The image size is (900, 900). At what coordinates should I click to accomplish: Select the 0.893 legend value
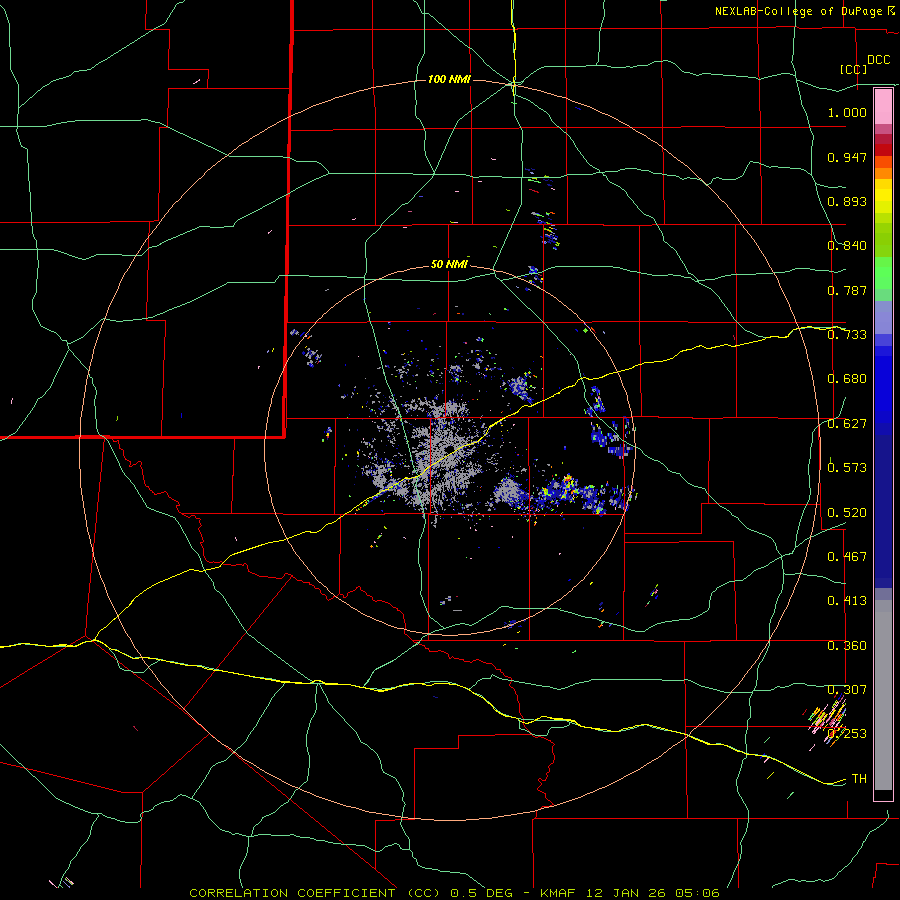847,201
